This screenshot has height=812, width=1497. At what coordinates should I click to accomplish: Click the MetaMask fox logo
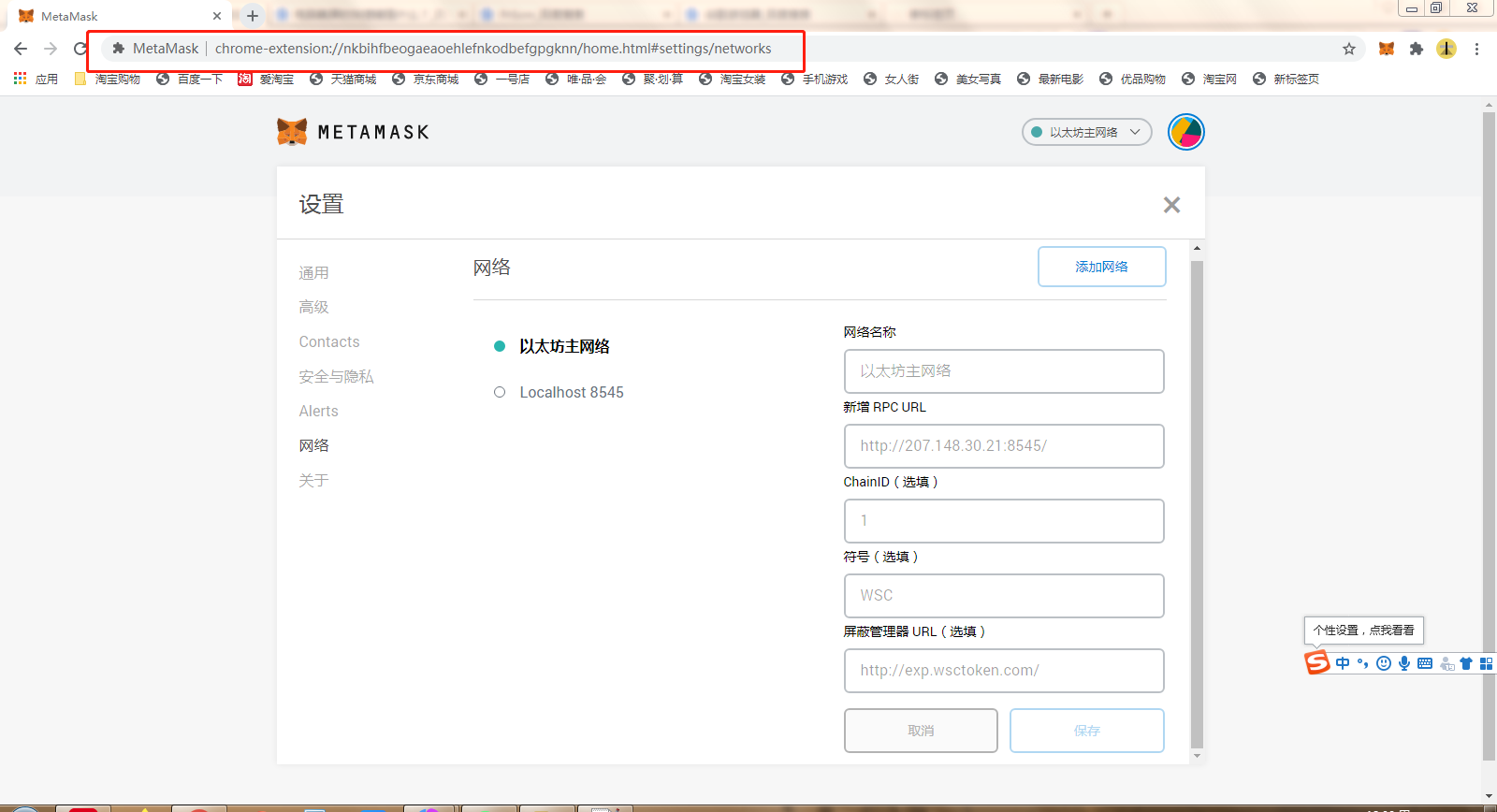292,132
